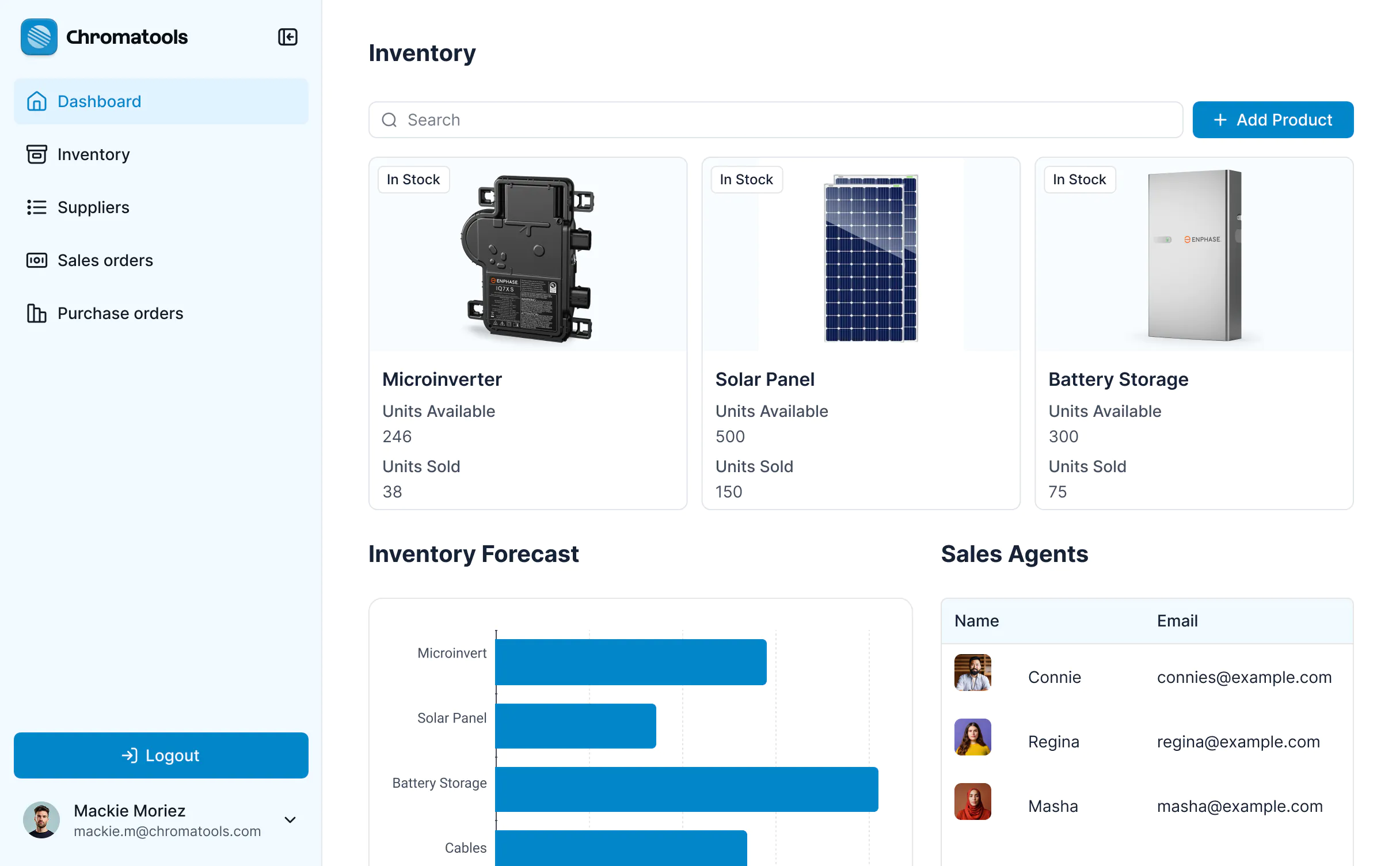The image size is (1400, 866).
Task: Switch to the Inventory section
Action: (x=93, y=154)
